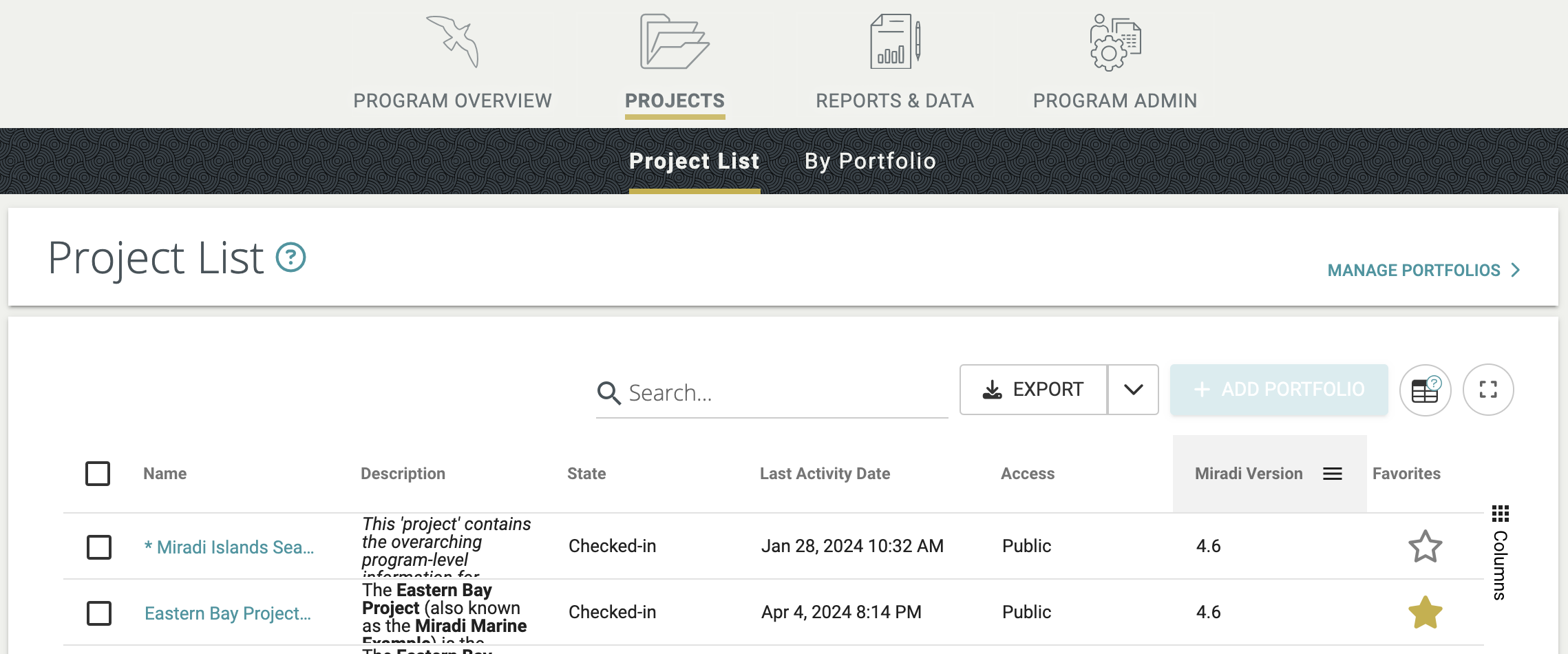Click the Projects folder icon
The image size is (1568, 654).
[674, 41]
